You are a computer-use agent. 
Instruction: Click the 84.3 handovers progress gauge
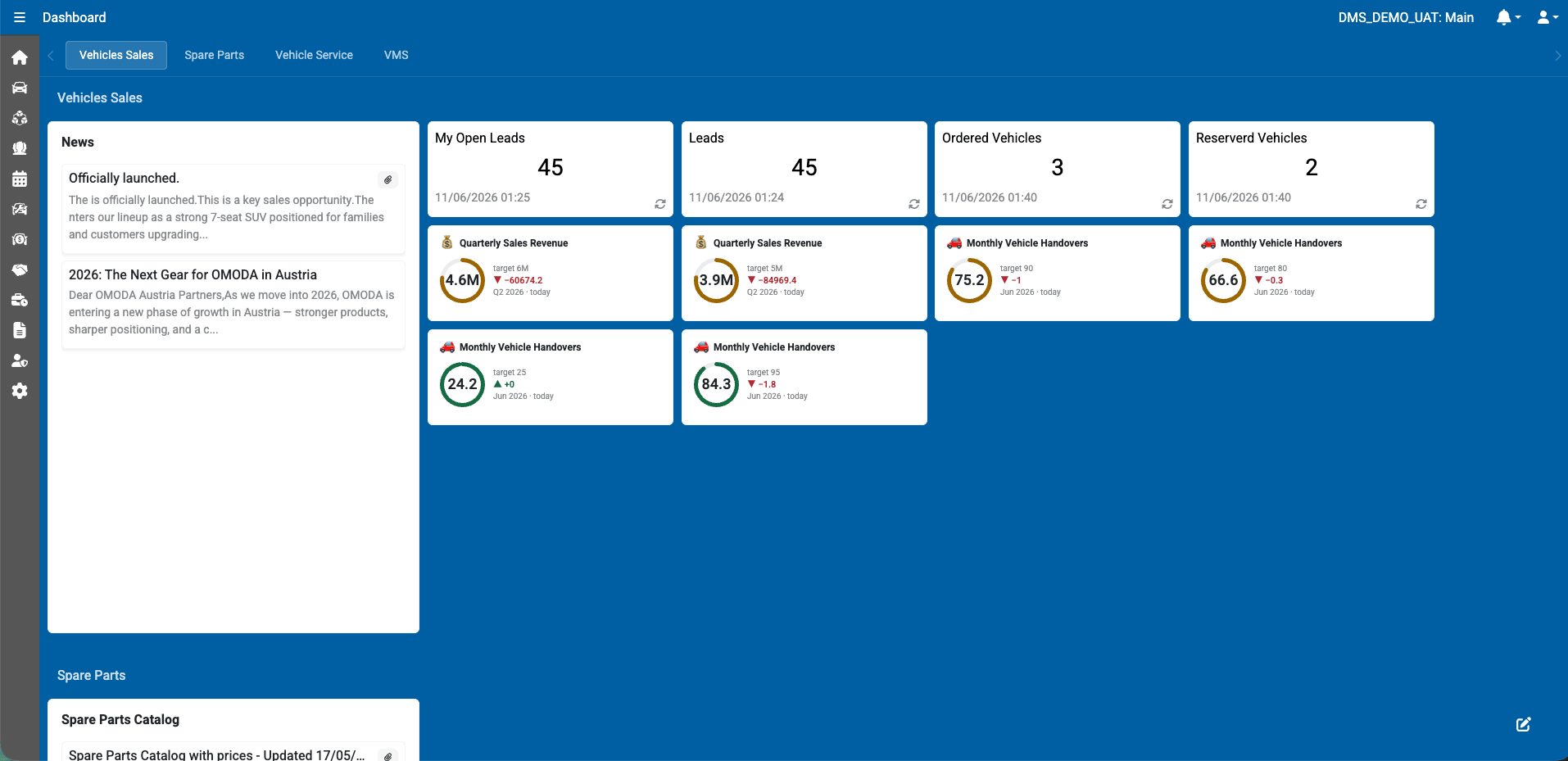716,384
